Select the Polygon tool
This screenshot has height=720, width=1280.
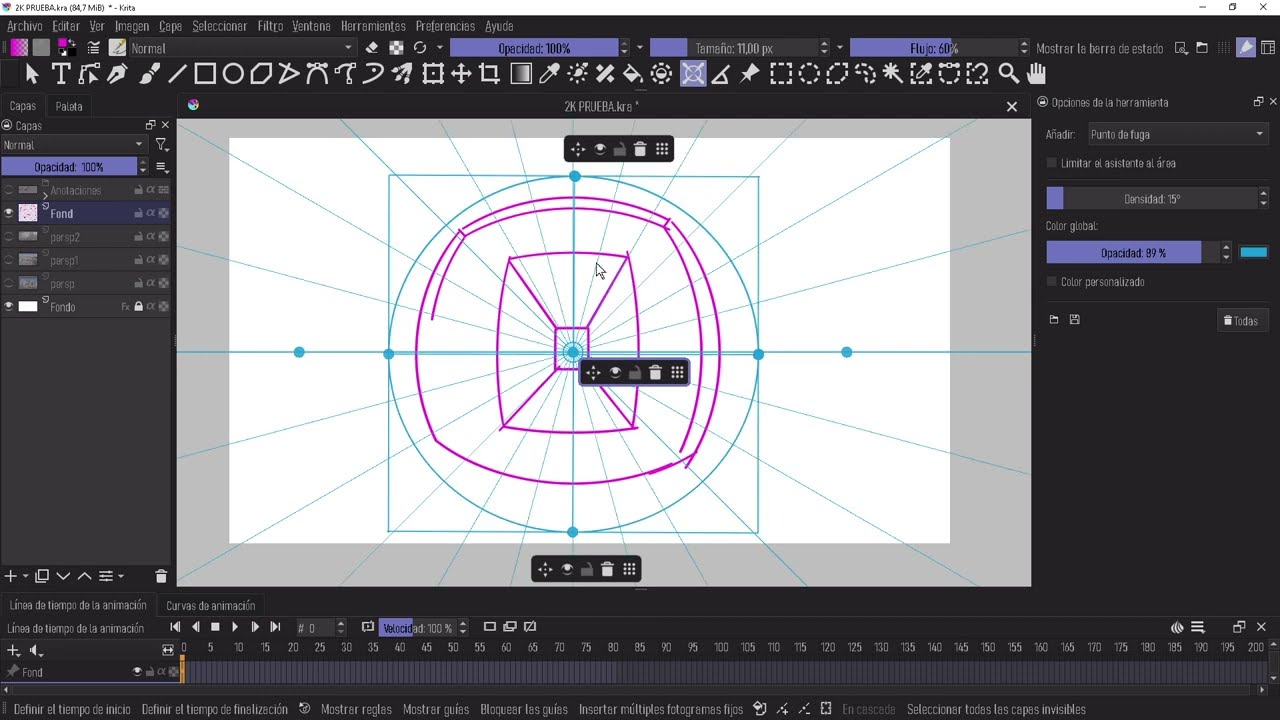(261, 73)
